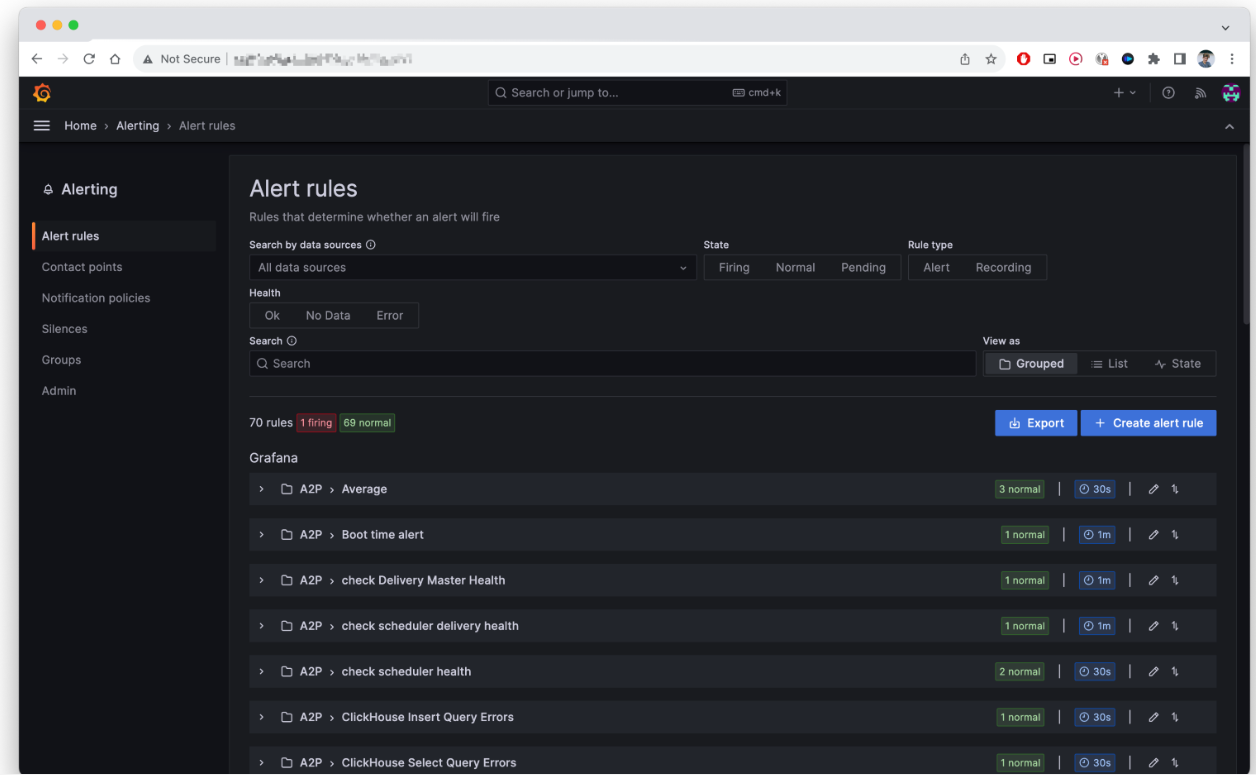Open the help question-mark icon
The height and width of the screenshot is (775, 1256).
click(1168, 93)
